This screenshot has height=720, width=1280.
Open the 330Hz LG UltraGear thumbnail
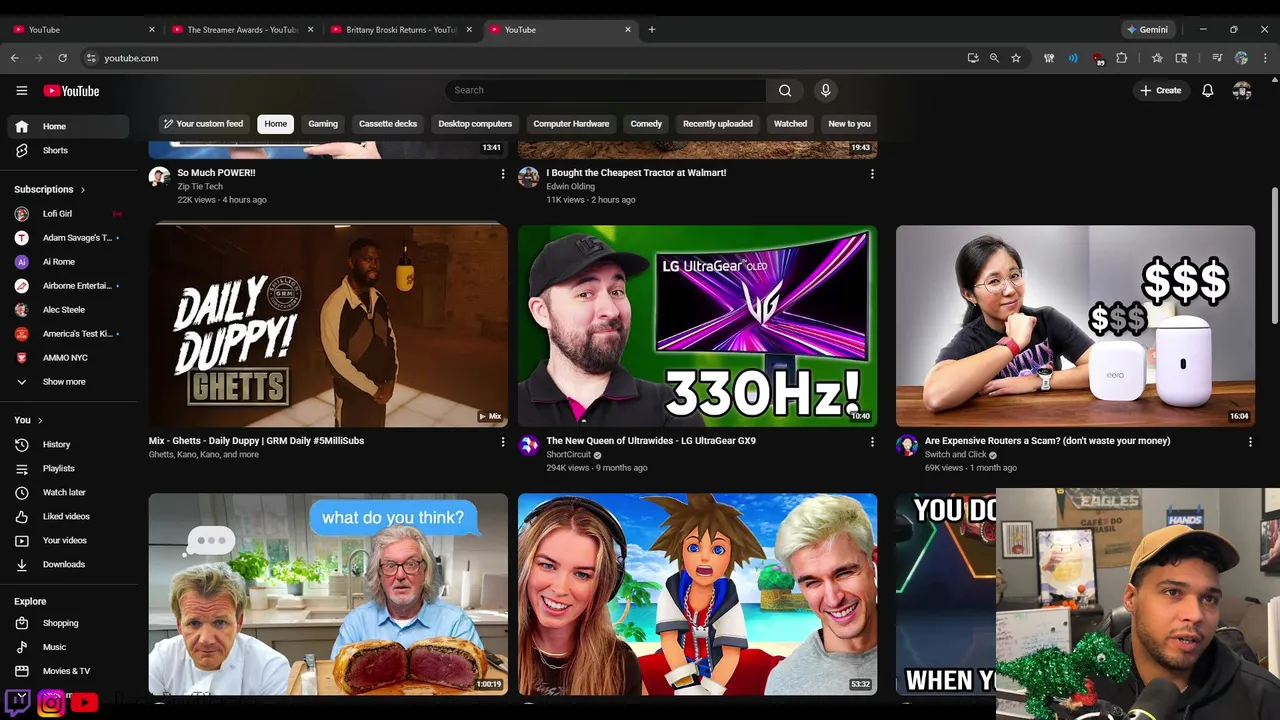point(697,326)
